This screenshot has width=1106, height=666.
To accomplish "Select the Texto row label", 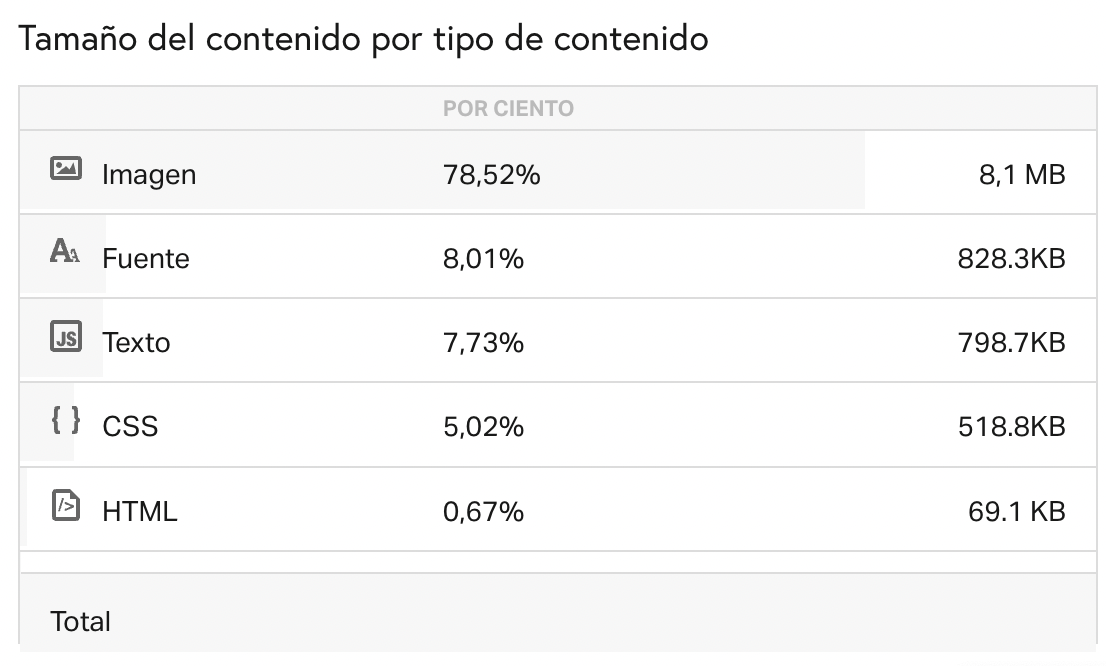I will pyautogui.click(x=136, y=343).
